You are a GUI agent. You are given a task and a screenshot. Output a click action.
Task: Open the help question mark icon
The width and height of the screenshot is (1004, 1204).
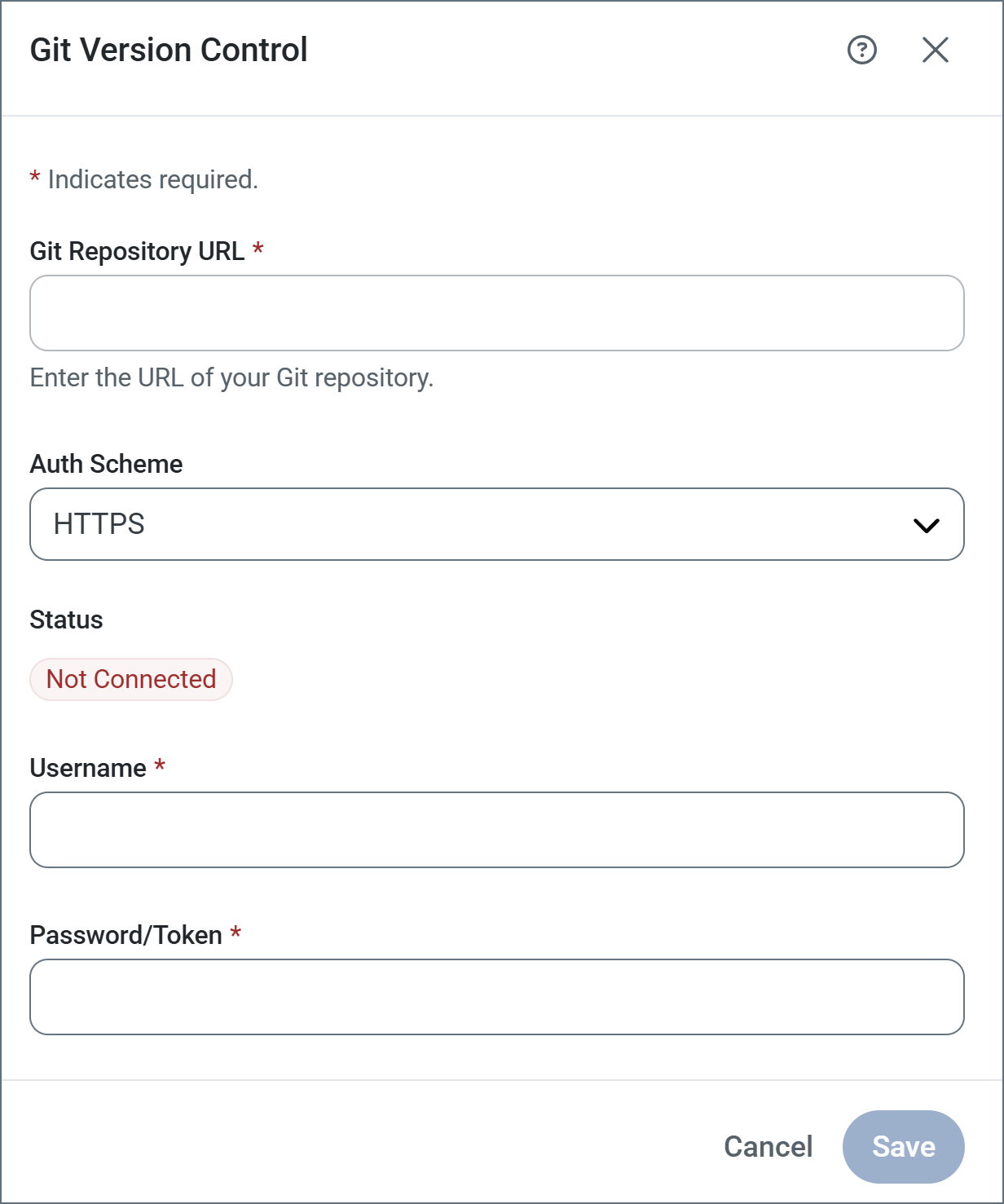pos(861,50)
